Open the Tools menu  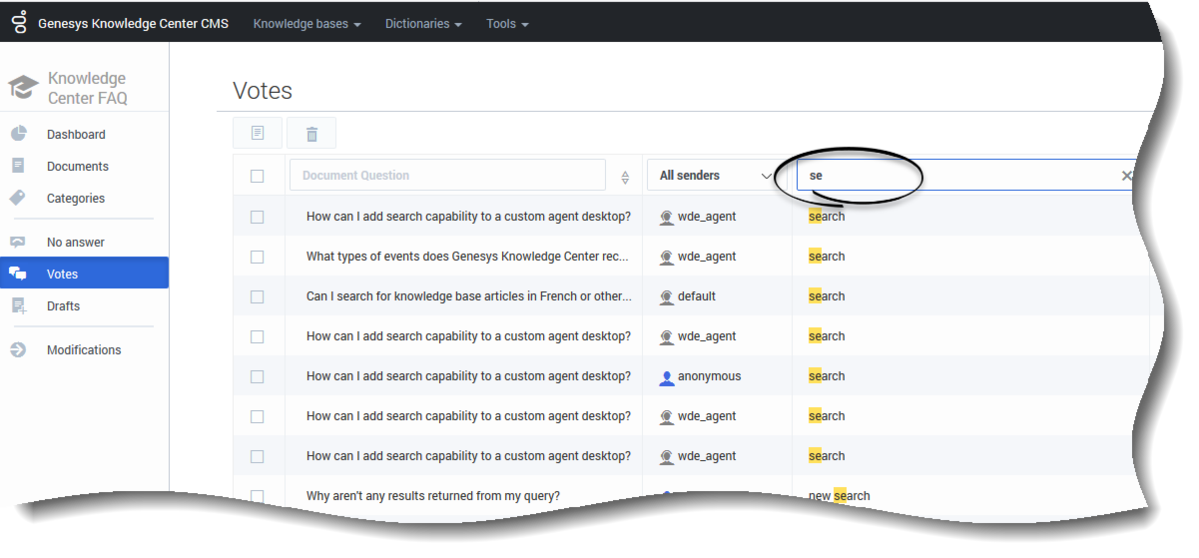508,24
